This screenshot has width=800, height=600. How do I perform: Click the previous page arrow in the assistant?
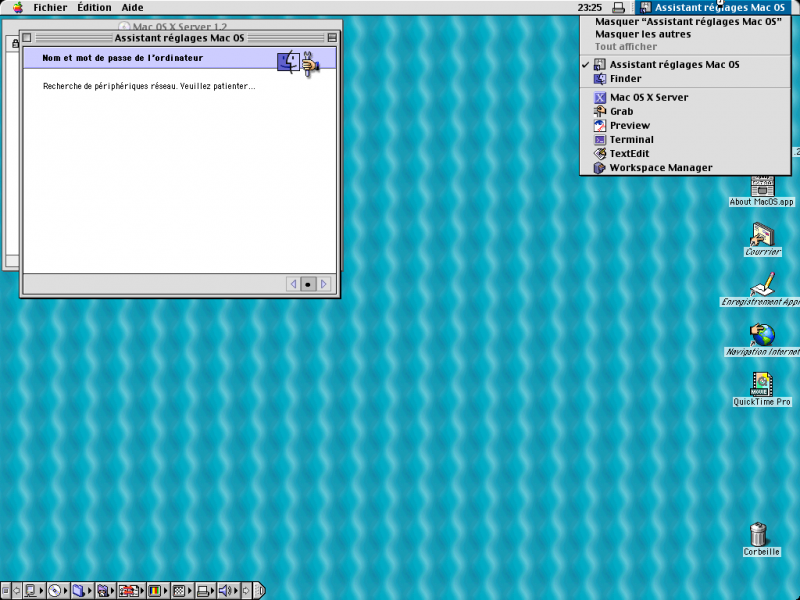(x=293, y=284)
